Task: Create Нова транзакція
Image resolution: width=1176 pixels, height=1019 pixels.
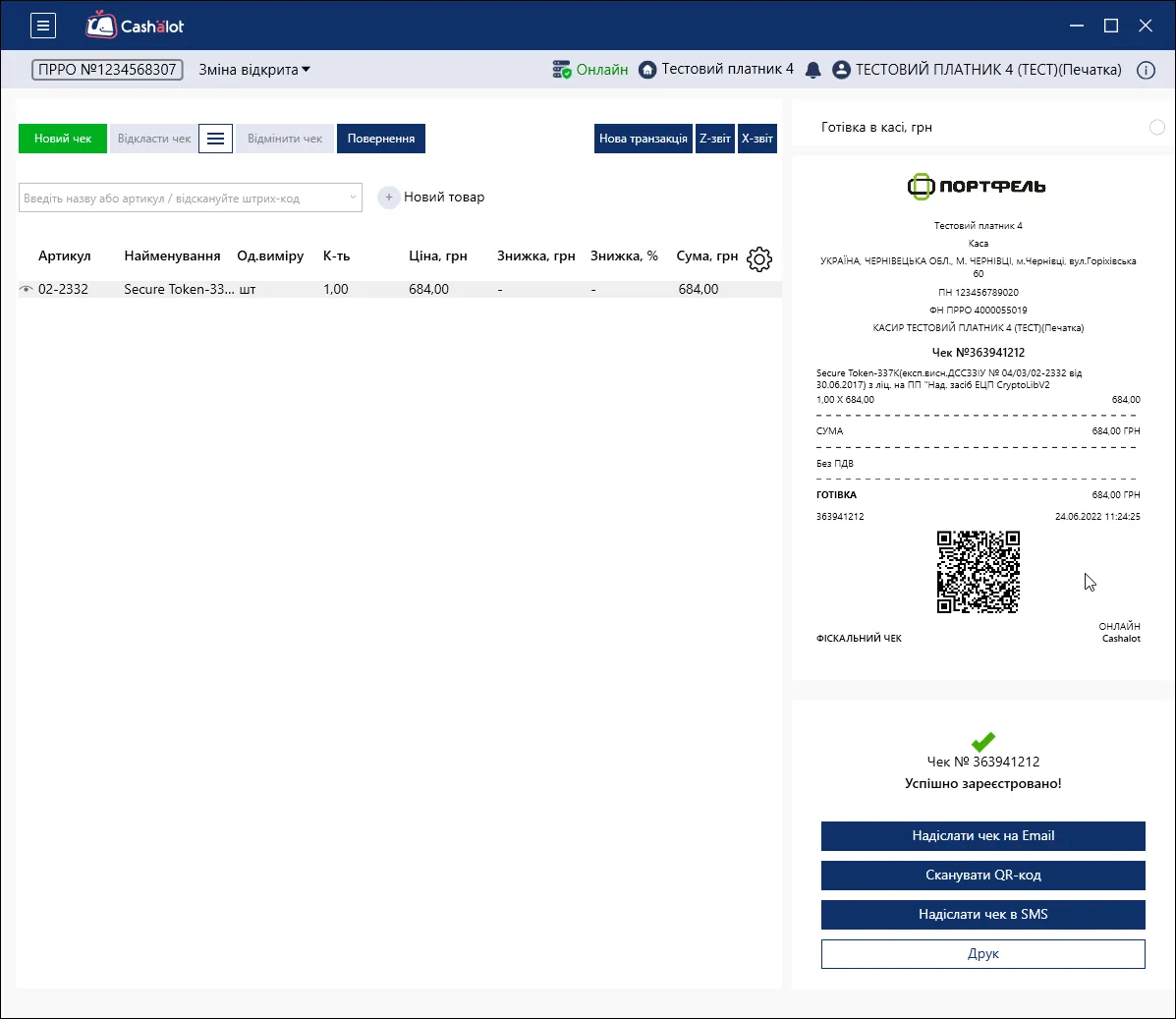Action: click(643, 139)
